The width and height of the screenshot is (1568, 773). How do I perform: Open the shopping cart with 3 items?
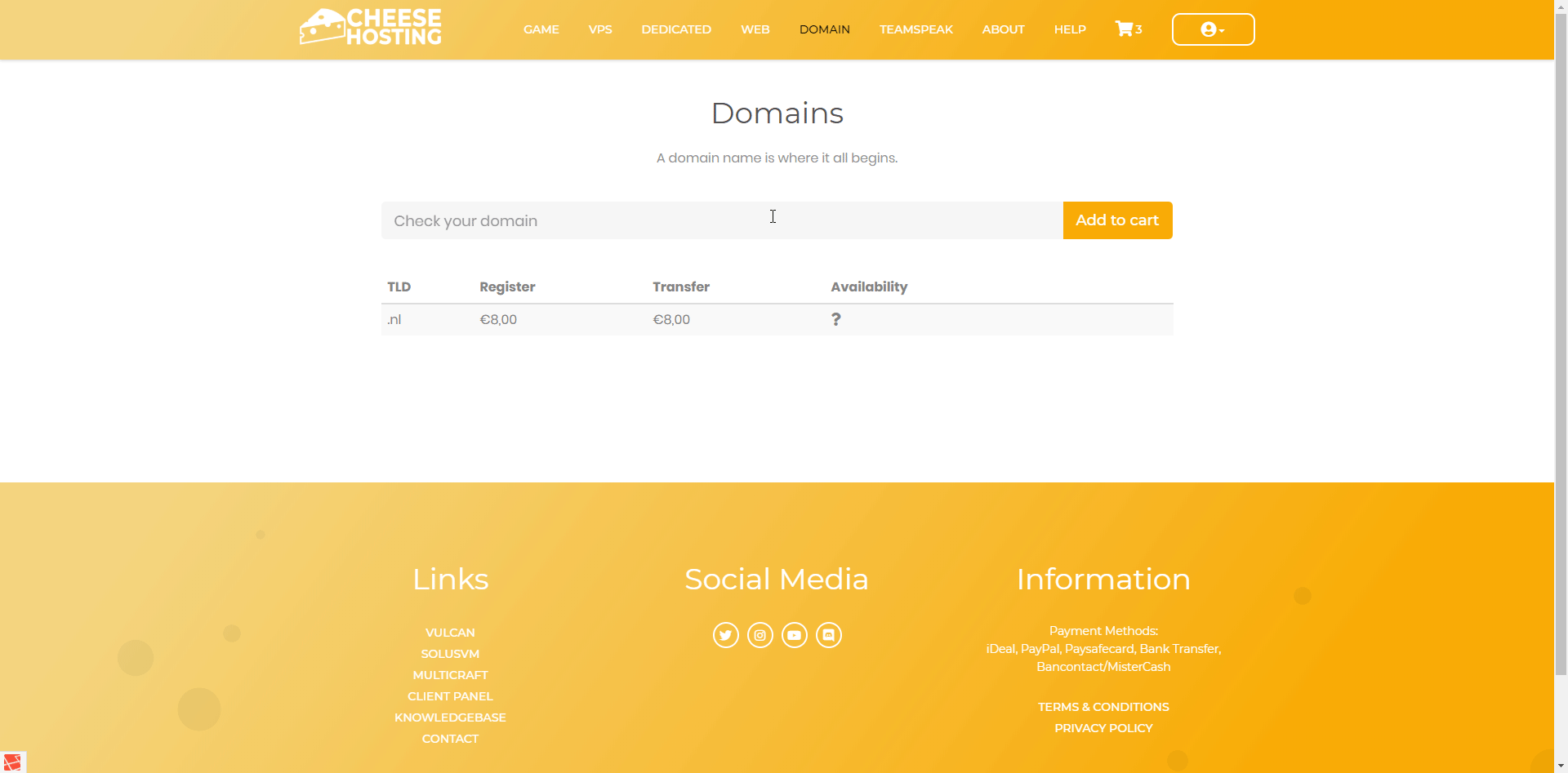[x=1128, y=29]
